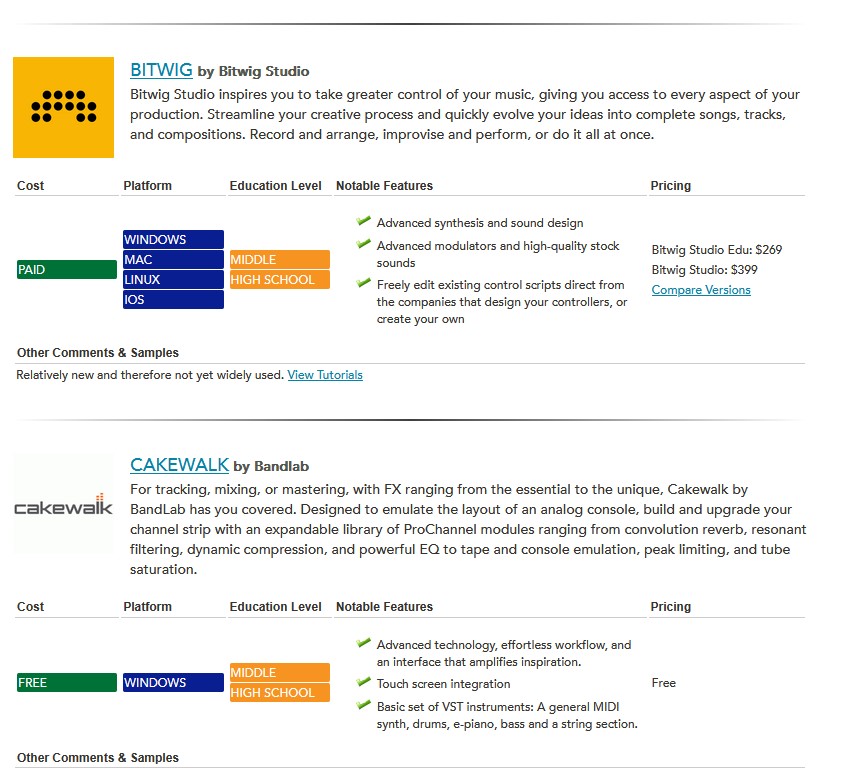Select Bitwig's HIGH SCHOOL education tag
Screen dimensions: 854x782
click(280, 279)
